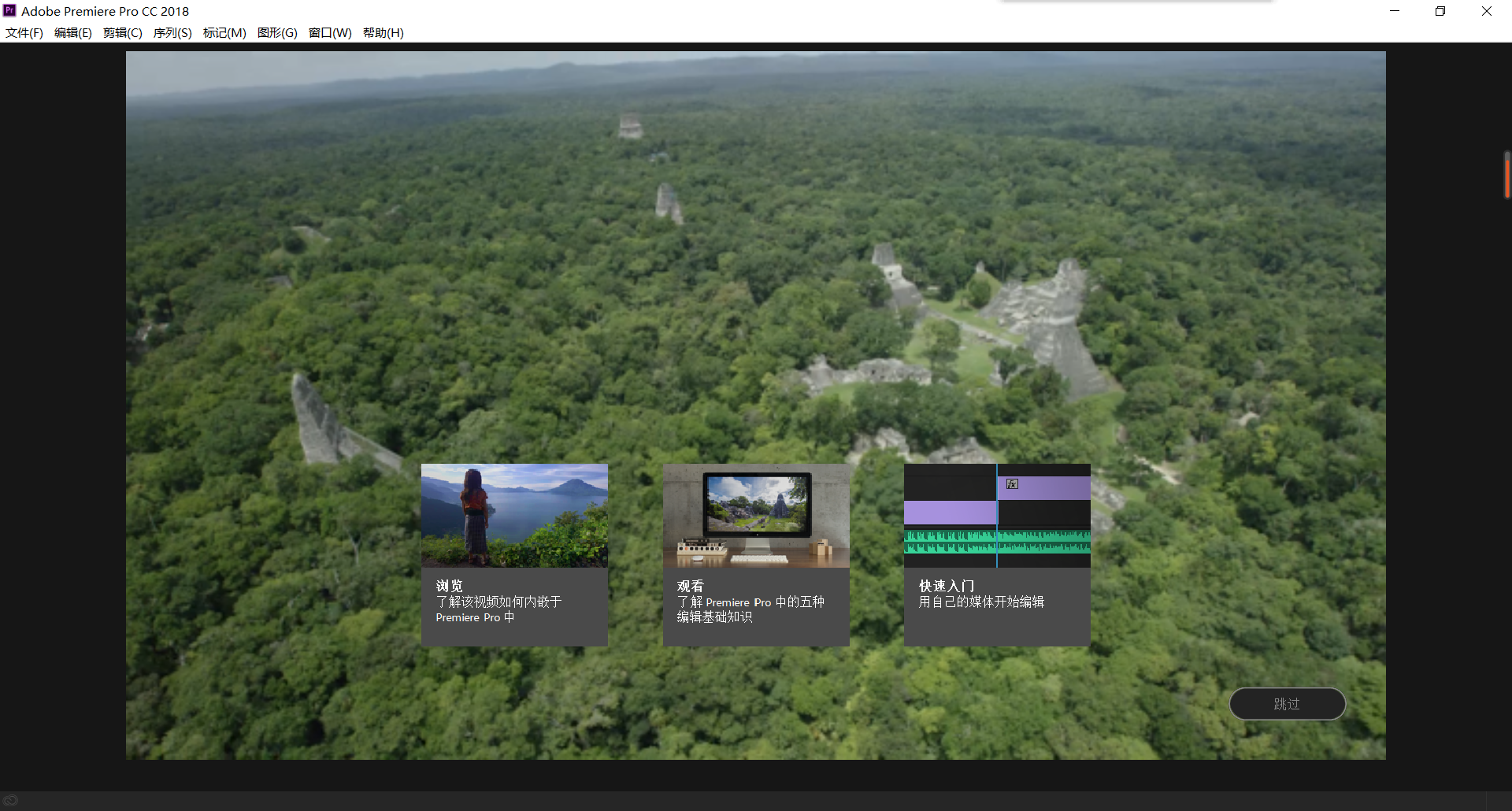This screenshot has height=811, width=1512.
Task: Click text 了解 Premiere Pro 中的五种编辑基础知识
Action: (x=750, y=609)
